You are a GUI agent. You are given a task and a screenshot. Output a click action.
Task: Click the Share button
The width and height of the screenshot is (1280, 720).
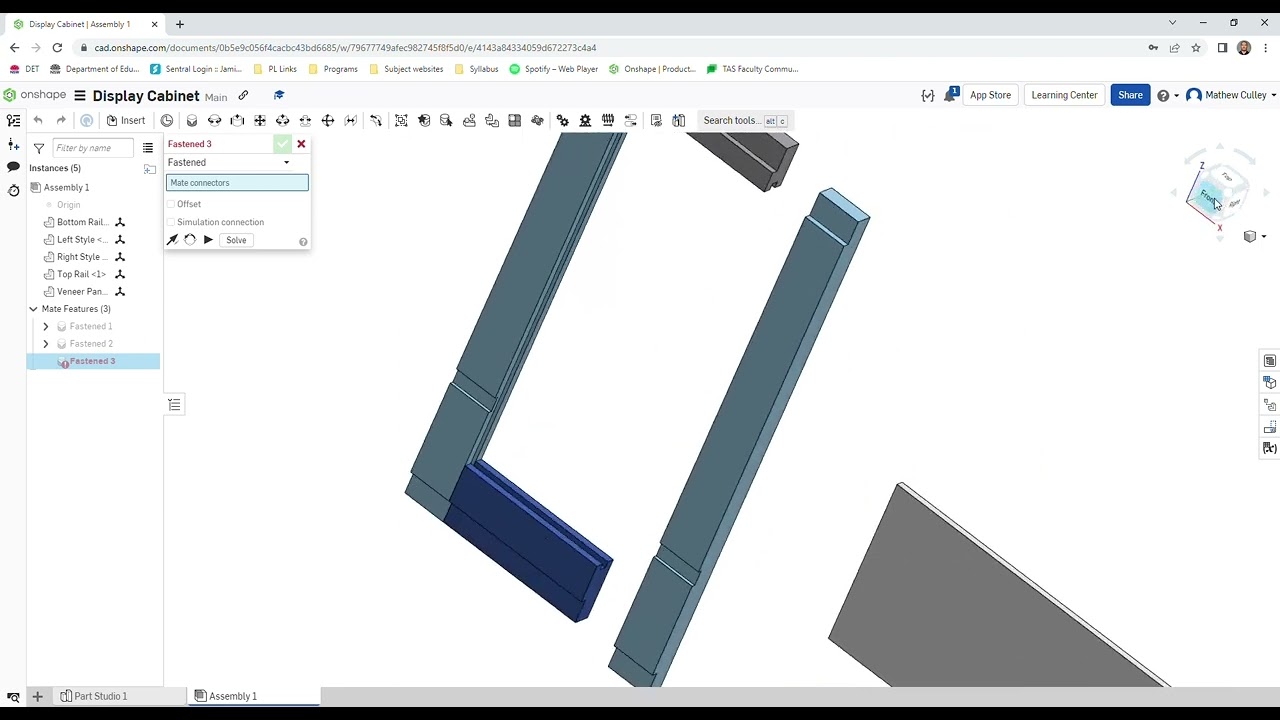(x=1130, y=95)
